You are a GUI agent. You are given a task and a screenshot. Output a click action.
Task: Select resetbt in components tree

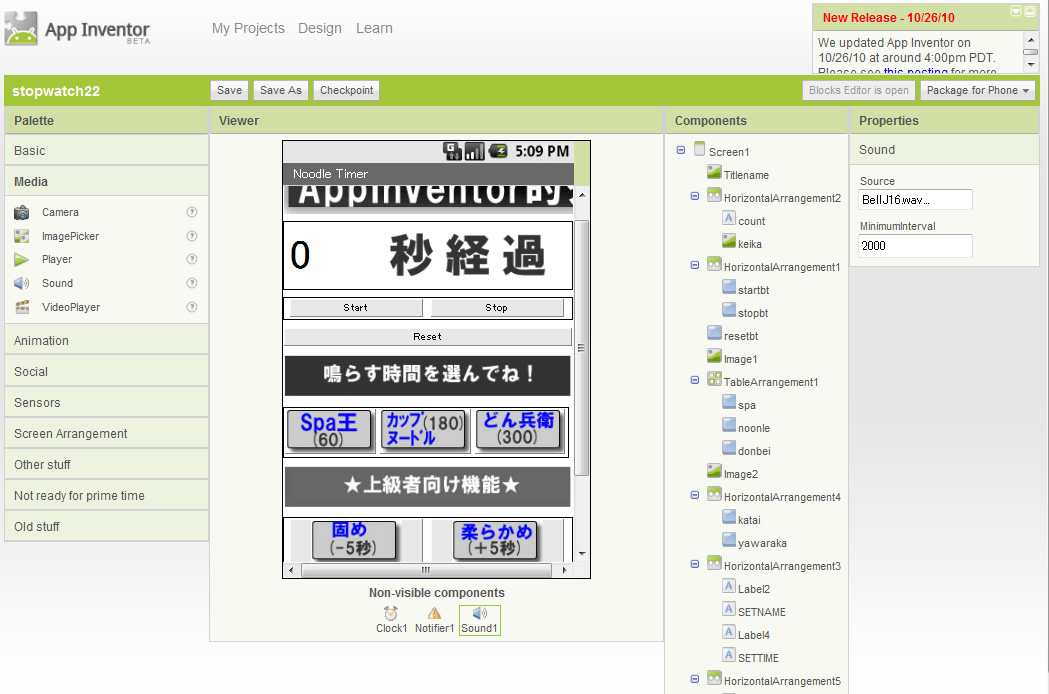(741, 336)
